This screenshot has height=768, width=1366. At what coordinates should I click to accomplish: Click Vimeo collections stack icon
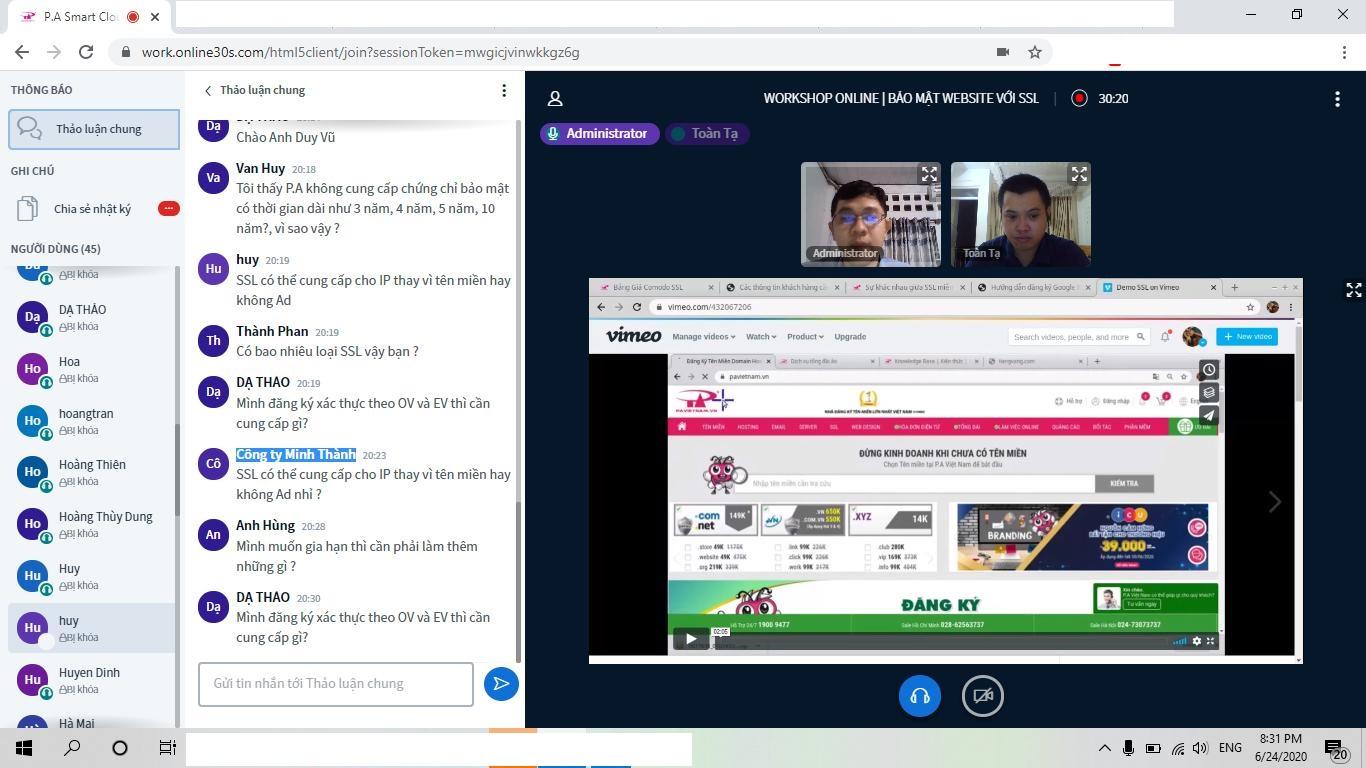click(x=1209, y=393)
